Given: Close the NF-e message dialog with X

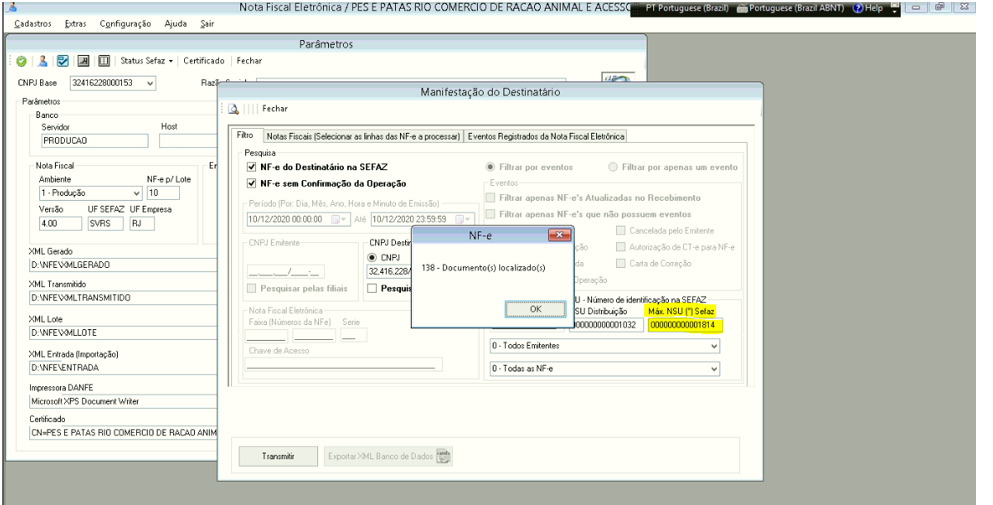Looking at the screenshot, I should point(559,236).
